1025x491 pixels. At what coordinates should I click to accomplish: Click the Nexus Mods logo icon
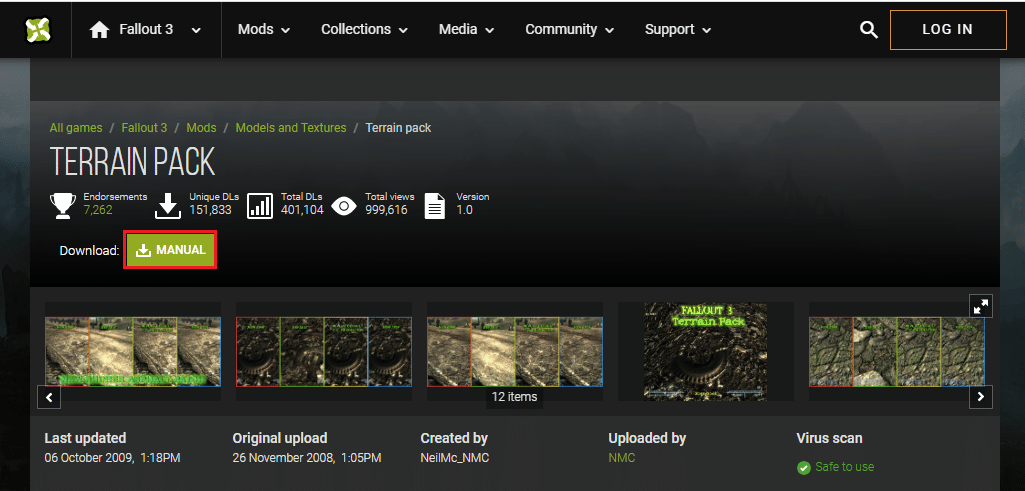click(37, 29)
